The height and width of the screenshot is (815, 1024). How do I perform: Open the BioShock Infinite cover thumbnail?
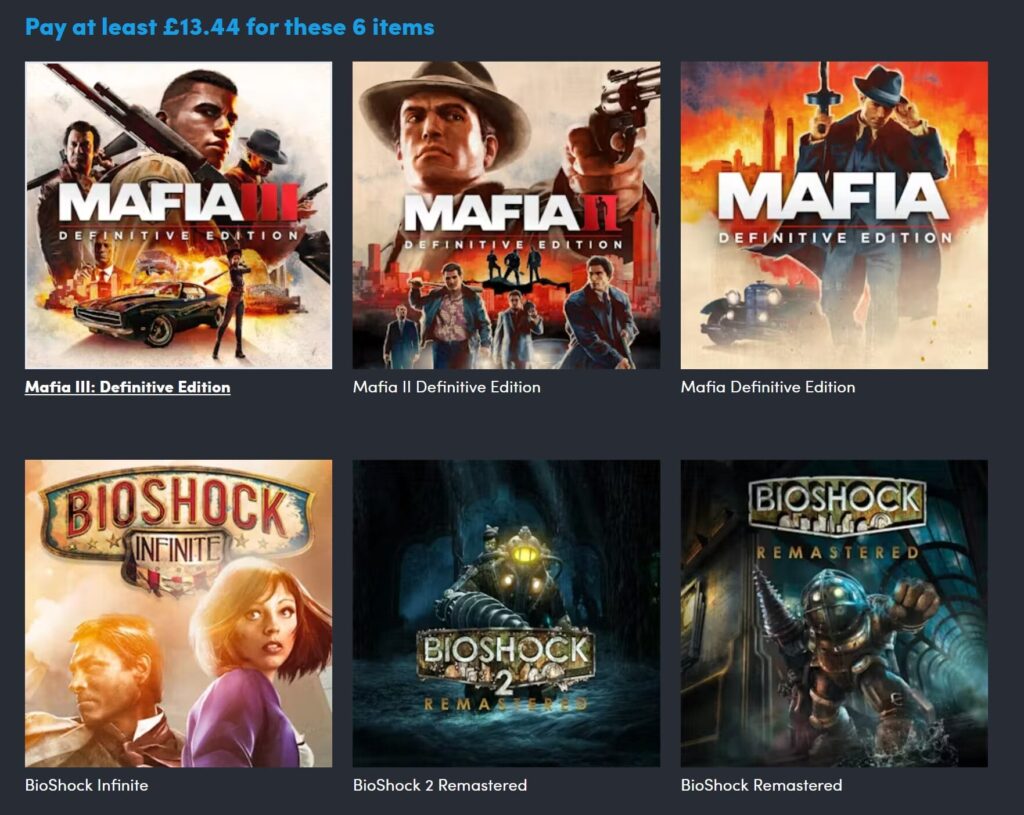click(x=178, y=613)
